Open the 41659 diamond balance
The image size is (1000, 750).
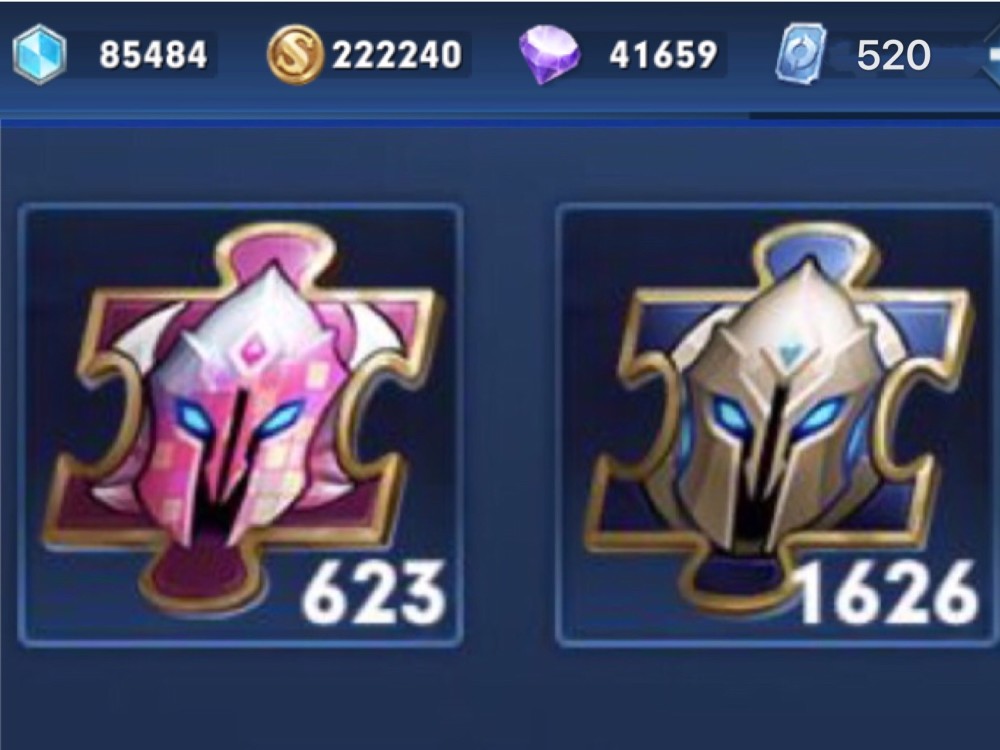tap(663, 54)
